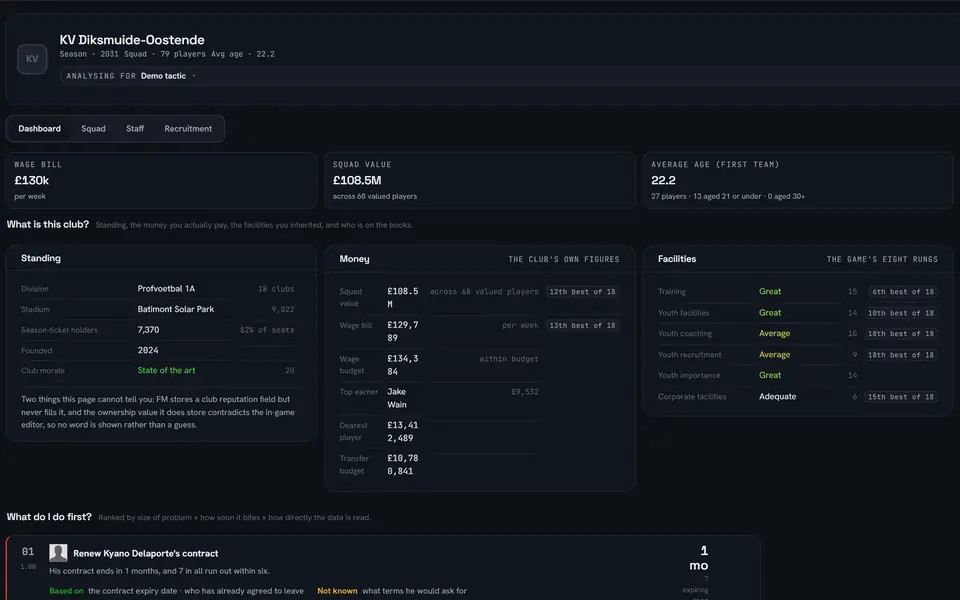This screenshot has width=960, height=600.
Task: Open top earner Jake Wain
Action: [397, 398]
